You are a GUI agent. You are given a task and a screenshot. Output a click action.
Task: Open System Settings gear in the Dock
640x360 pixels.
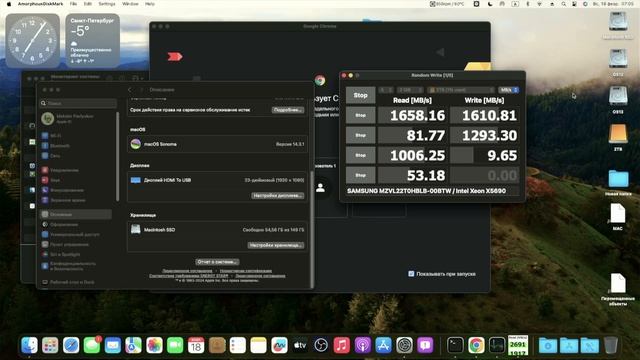click(404, 345)
